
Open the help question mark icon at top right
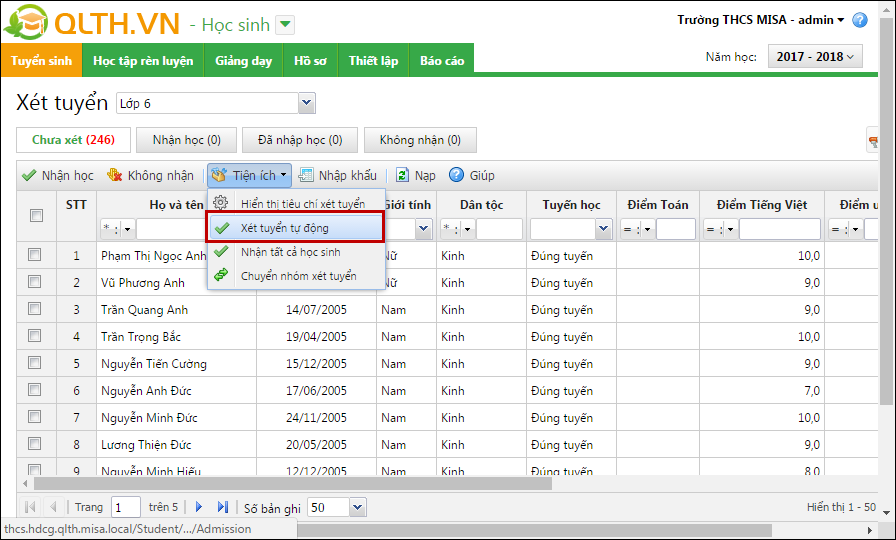coord(859,21)
